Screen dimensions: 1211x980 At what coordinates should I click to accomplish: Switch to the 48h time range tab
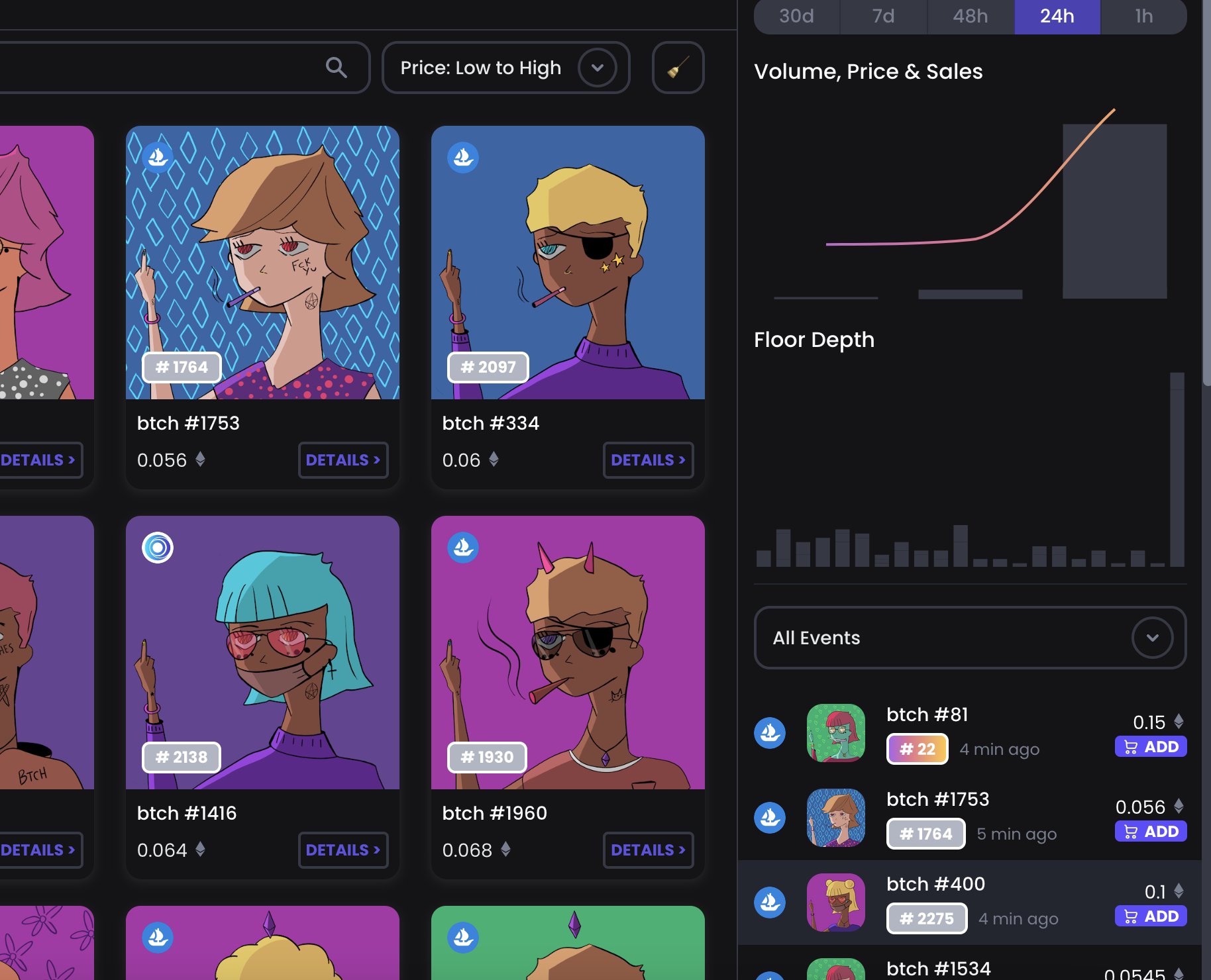[971, 16]
